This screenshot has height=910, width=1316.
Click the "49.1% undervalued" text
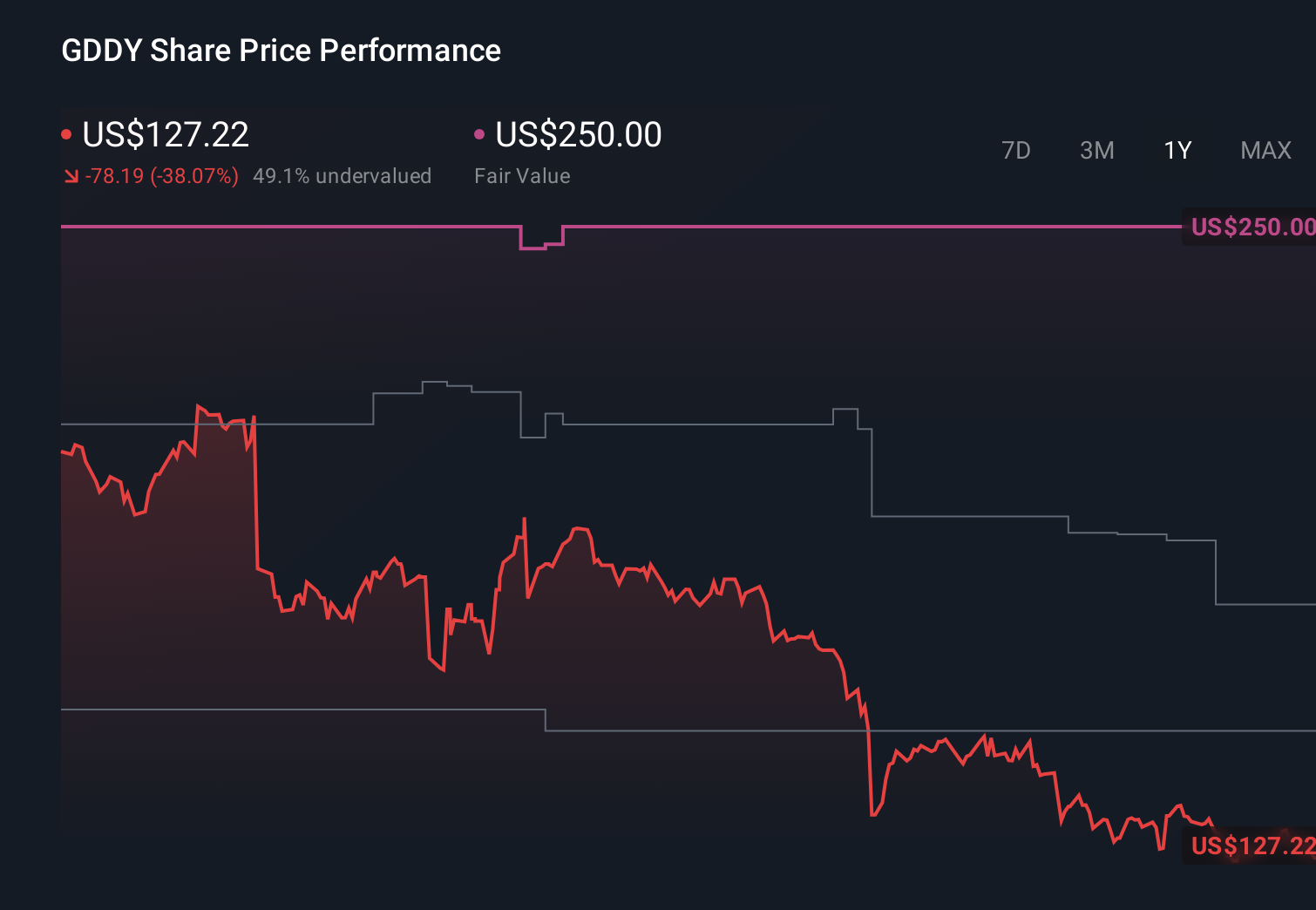pos(342,176)
